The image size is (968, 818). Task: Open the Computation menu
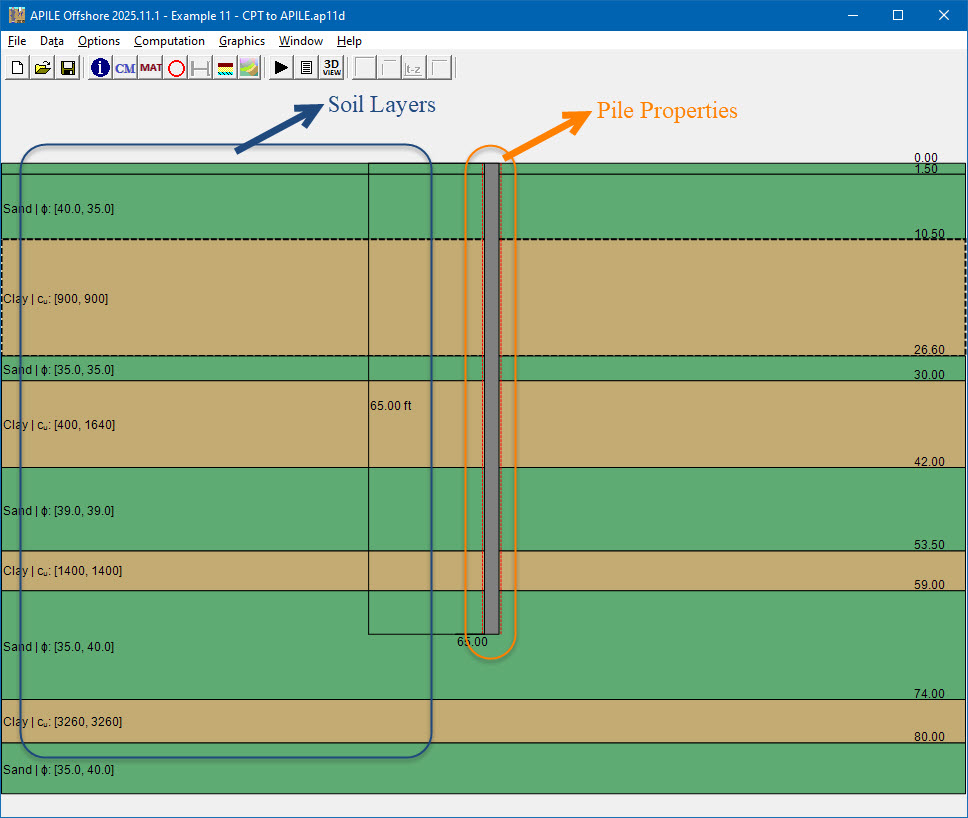click(x=169, y=41)
